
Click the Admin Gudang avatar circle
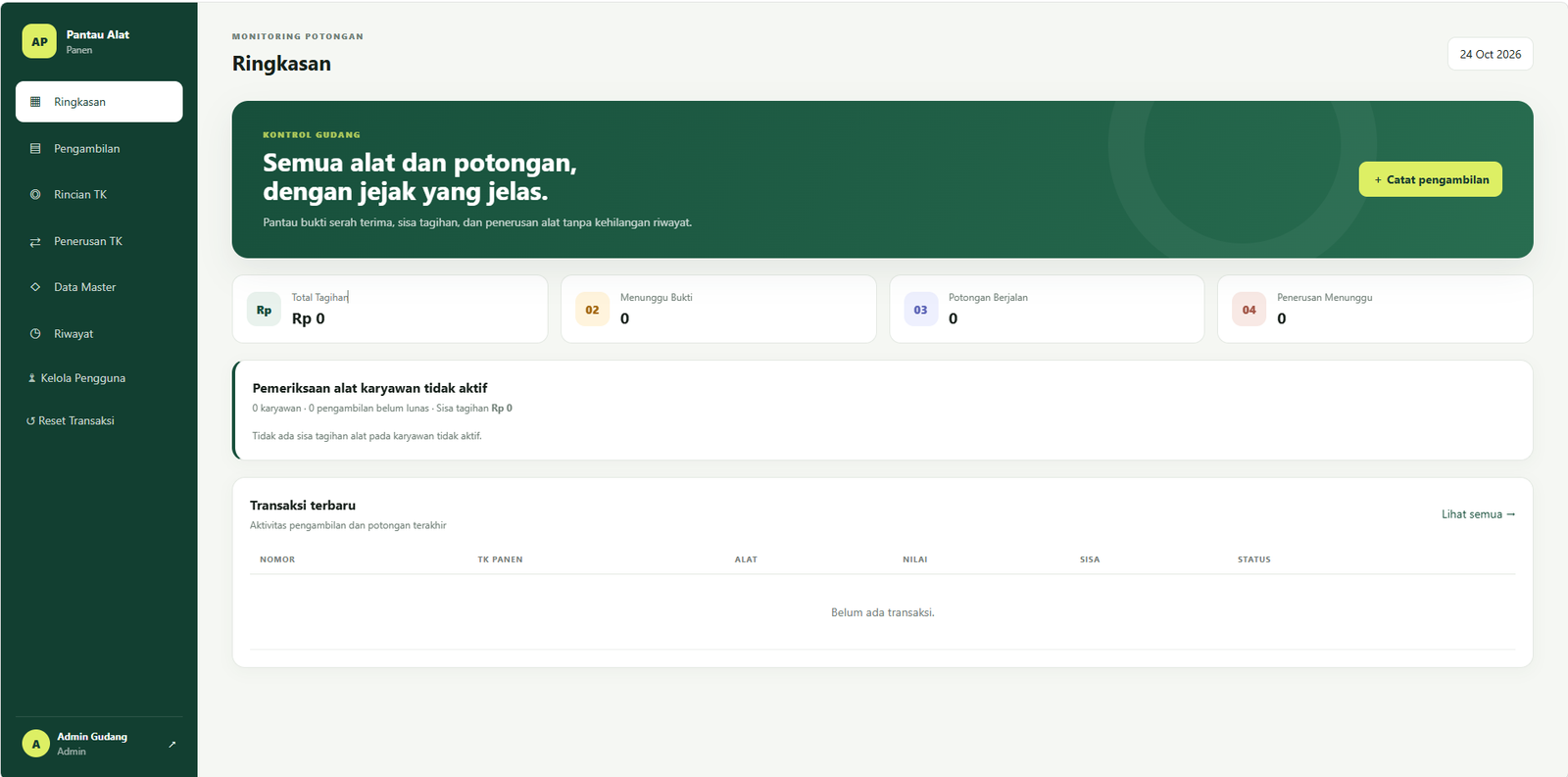36,744
